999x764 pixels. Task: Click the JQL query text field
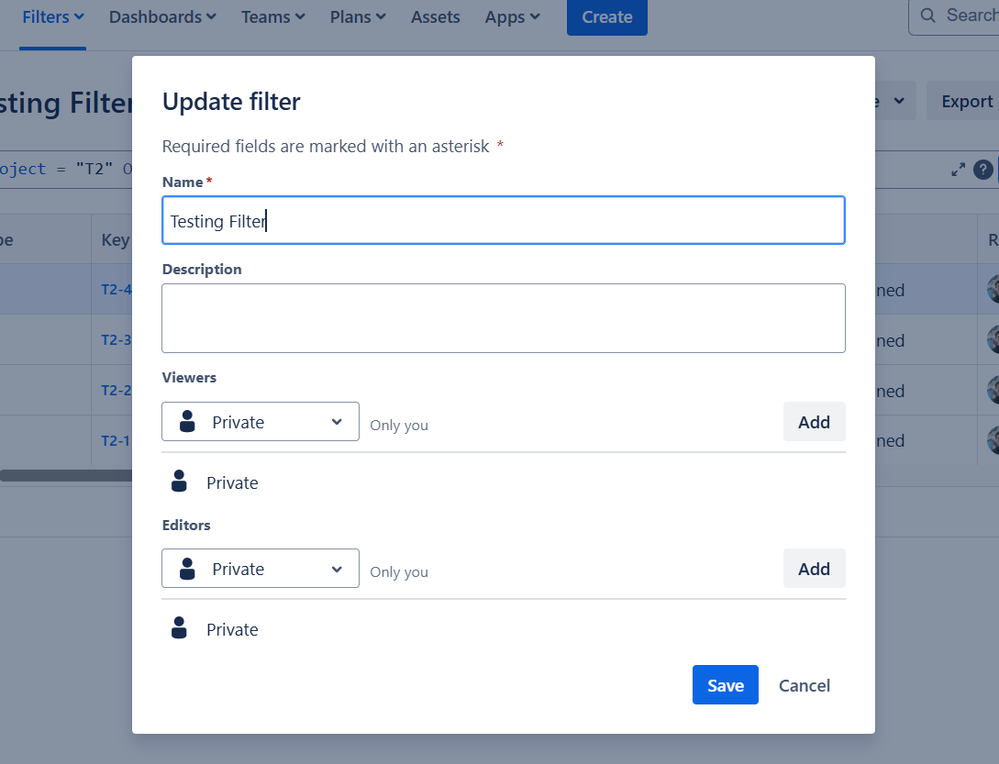(66, 169)
